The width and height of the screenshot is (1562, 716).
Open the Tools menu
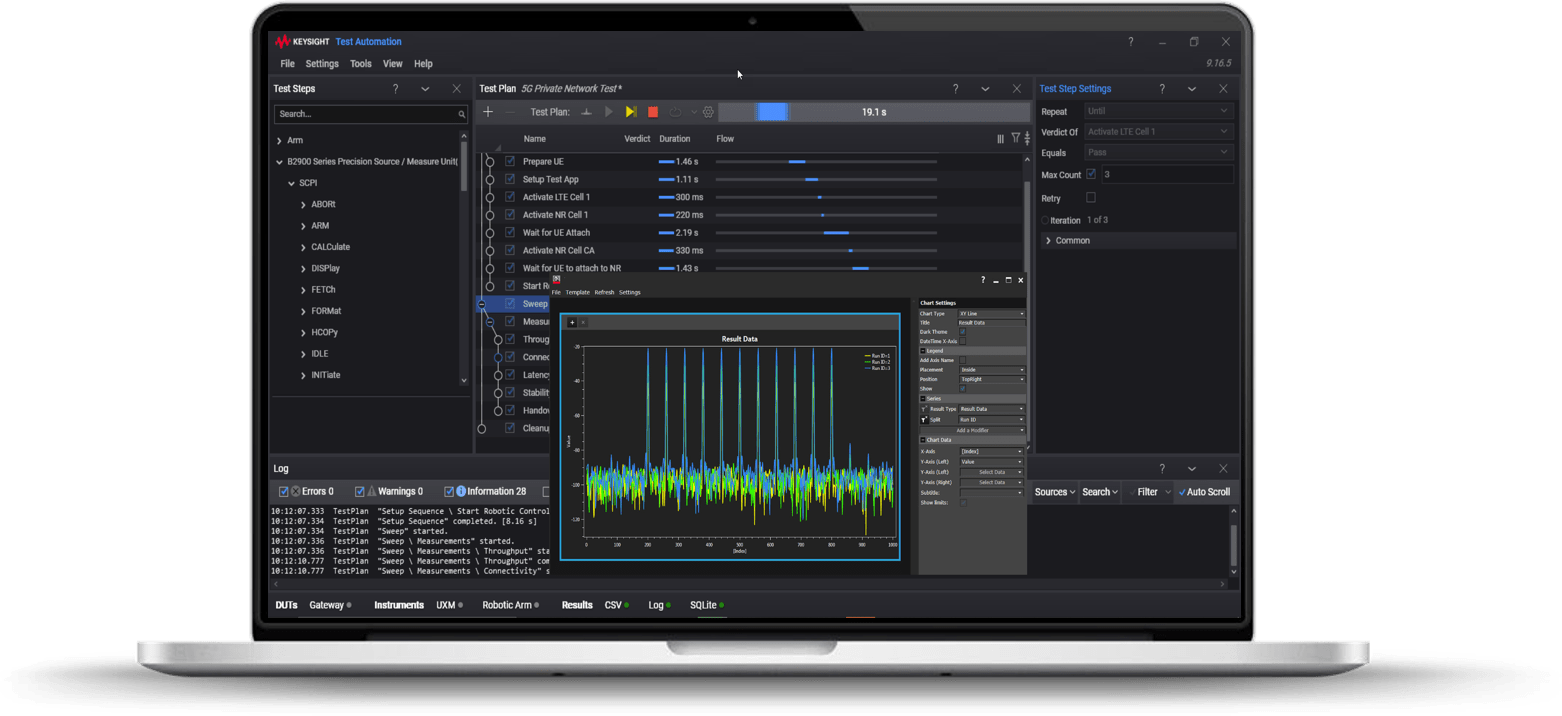pyautogui.click(x=361, y=64)
